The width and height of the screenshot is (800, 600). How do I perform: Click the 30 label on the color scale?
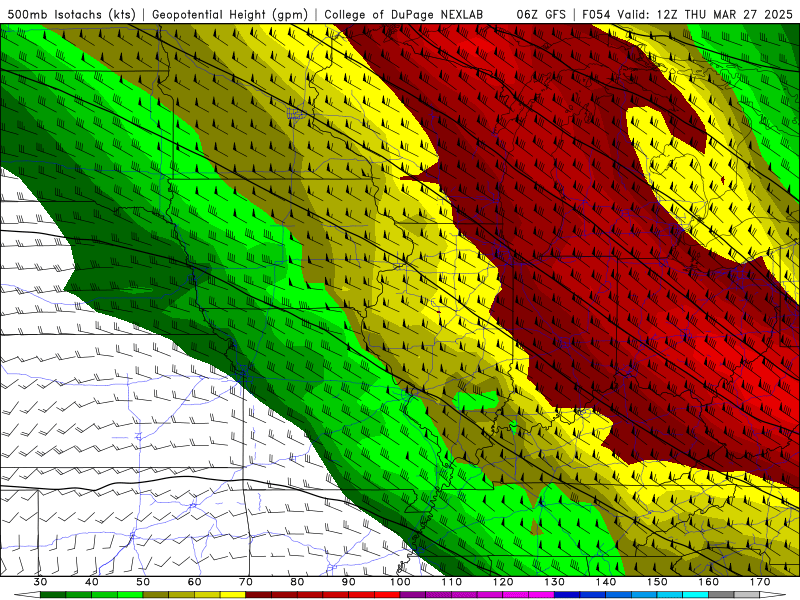[40, 582]
